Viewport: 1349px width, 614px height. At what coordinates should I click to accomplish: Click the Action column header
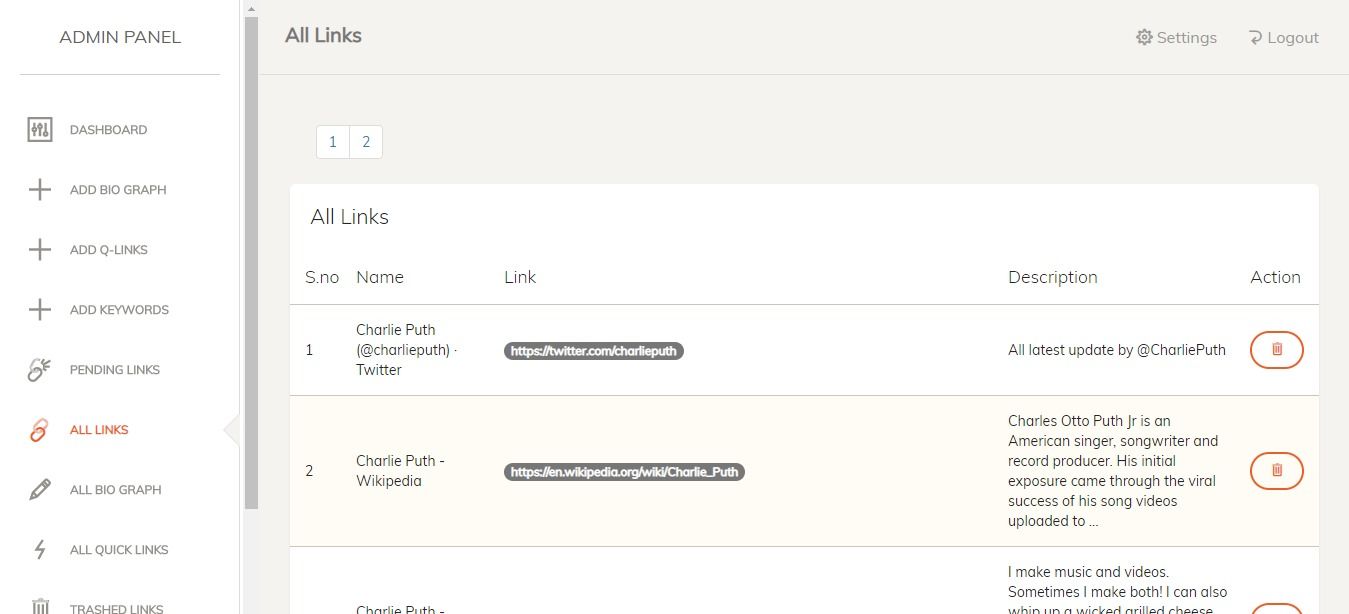click(x=1275, y=277)
